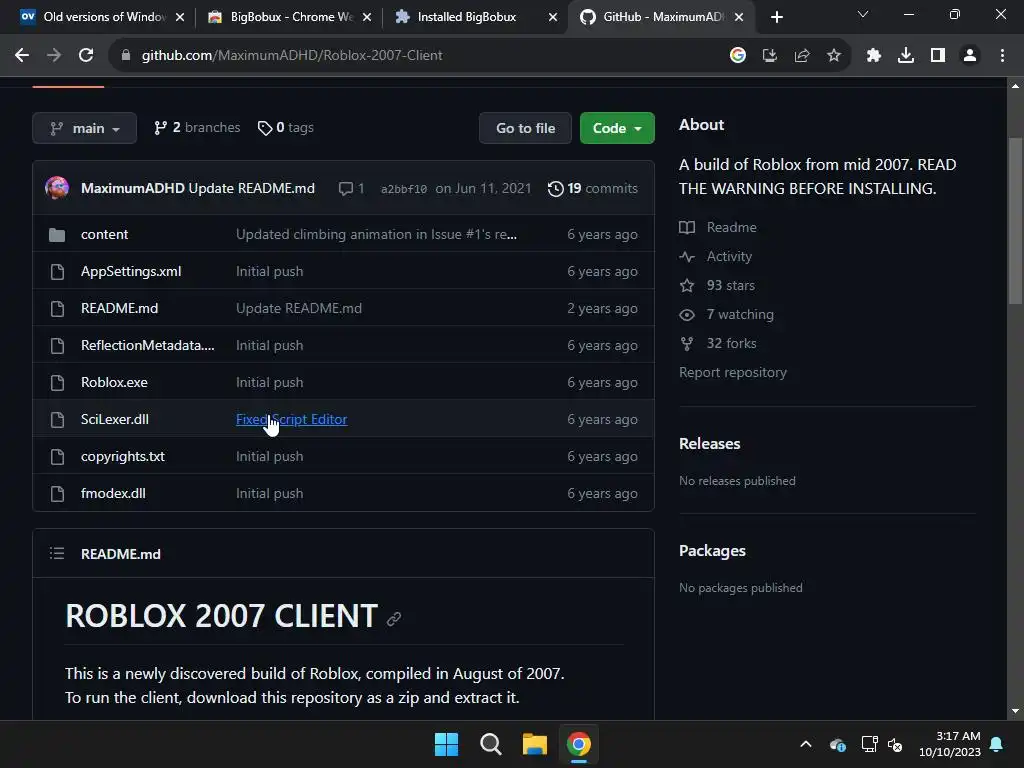Open commit history clock icon
1024x768 pixels.
(x=556, y=189)
